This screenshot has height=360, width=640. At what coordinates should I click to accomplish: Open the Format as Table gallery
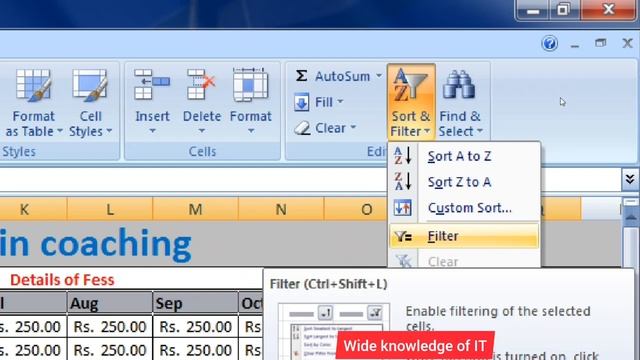click(x=33, y=103)
